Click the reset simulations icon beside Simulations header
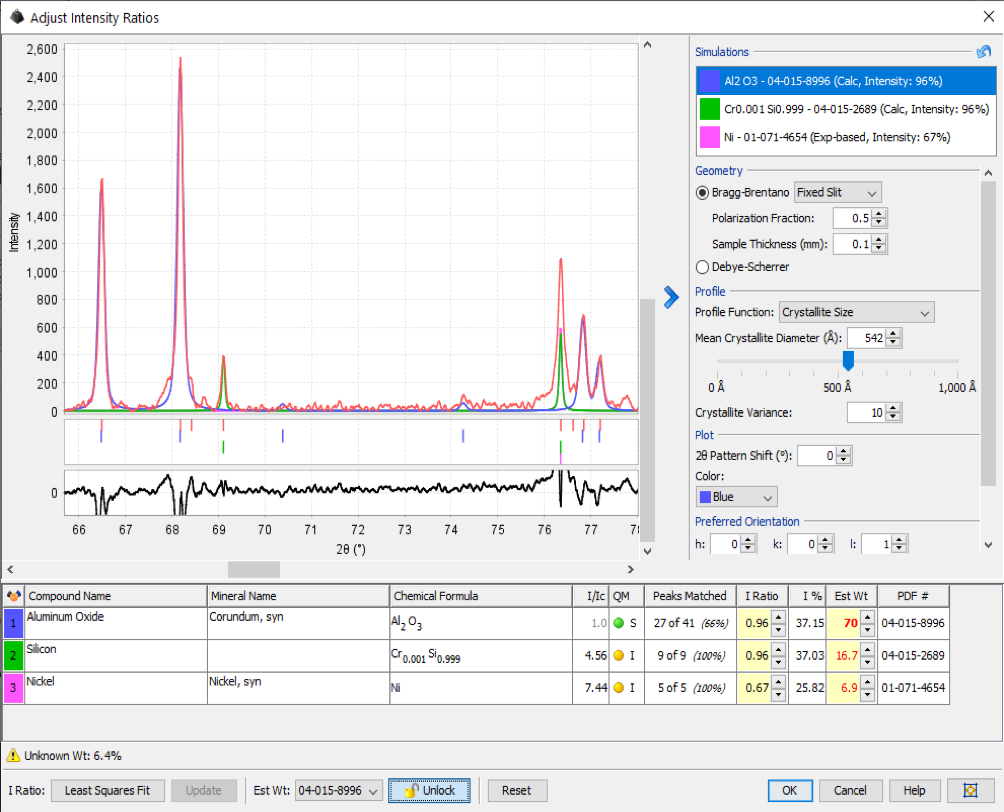 pos(984,52)
